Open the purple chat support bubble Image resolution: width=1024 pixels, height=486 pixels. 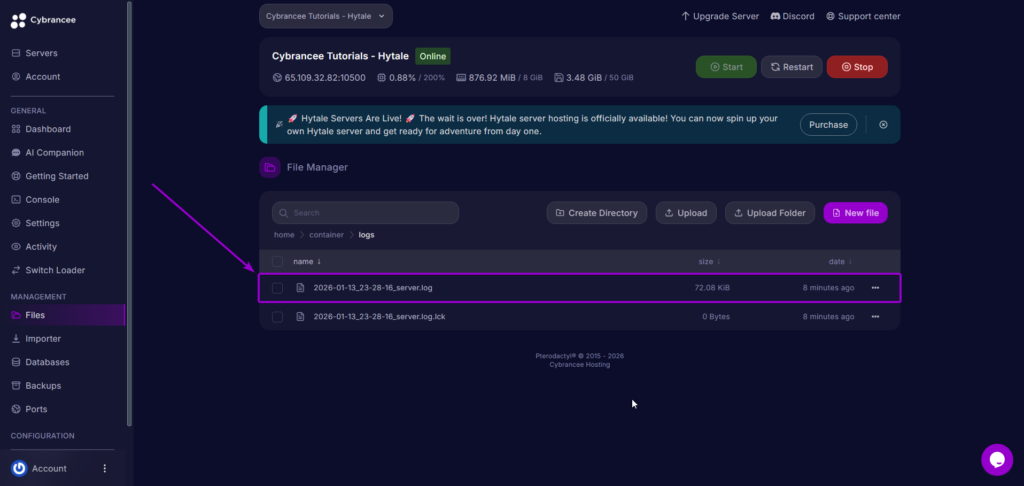996,459
